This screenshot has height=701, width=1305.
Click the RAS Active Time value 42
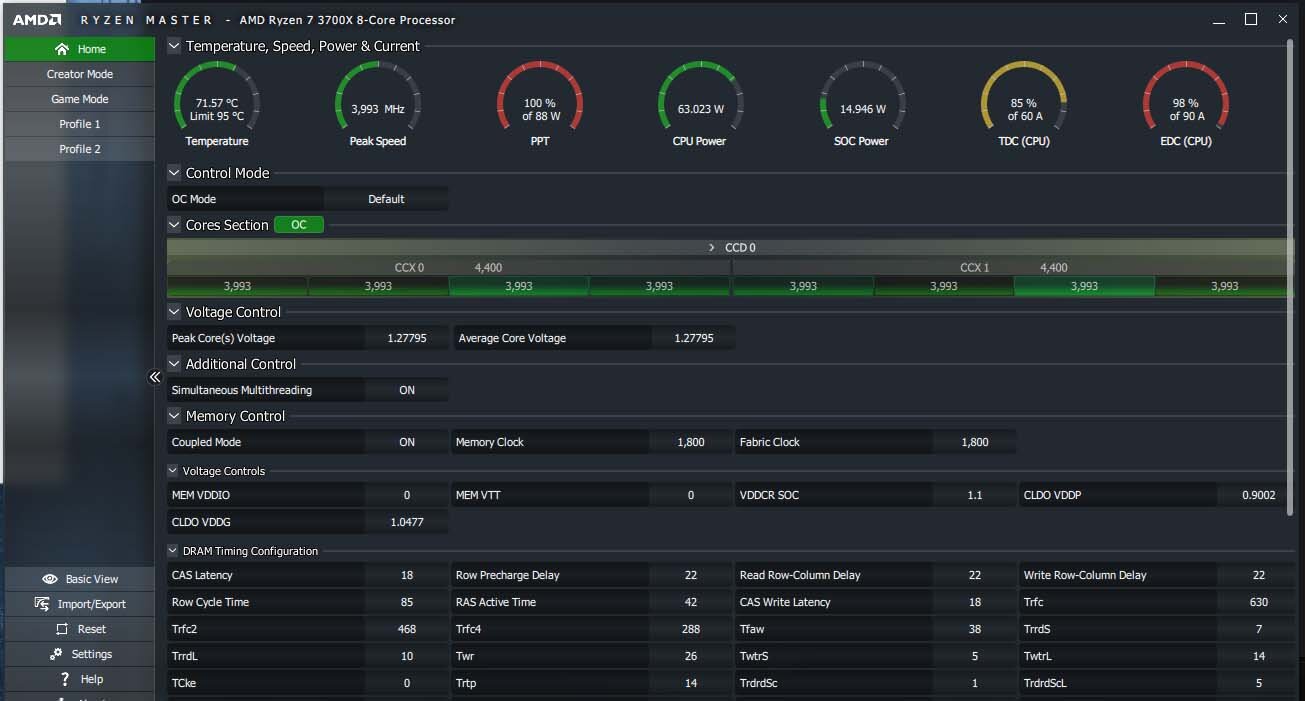click(x=691, y=602)
